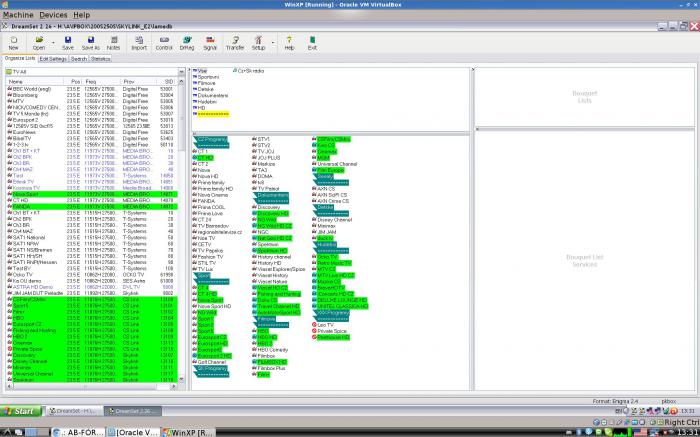This screenshot has height=437, width=700.
Task: Expand the Setup button dropdown arrow
Action: tap(272, 43)
